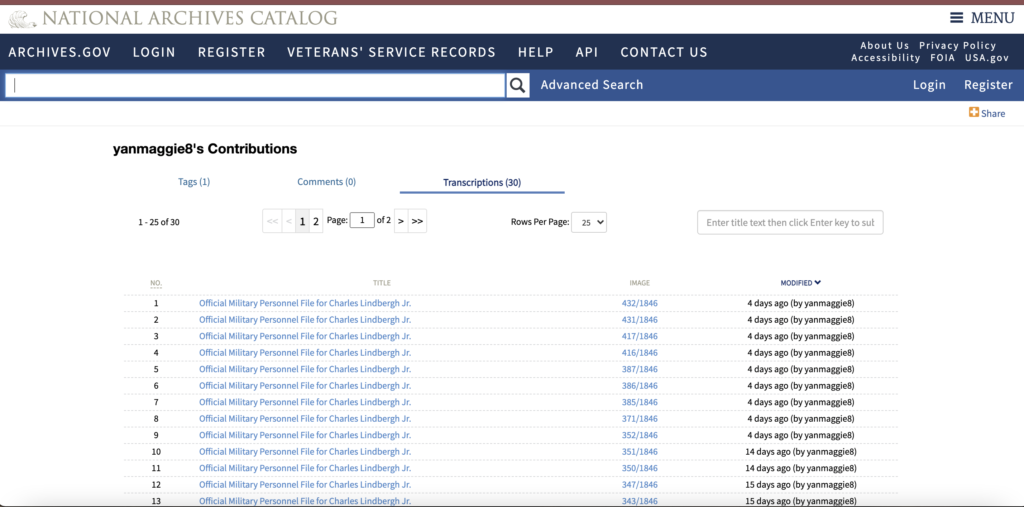
Task: Open row 10 Lindbergh personnel file title
Action: [x=305, y=451]
